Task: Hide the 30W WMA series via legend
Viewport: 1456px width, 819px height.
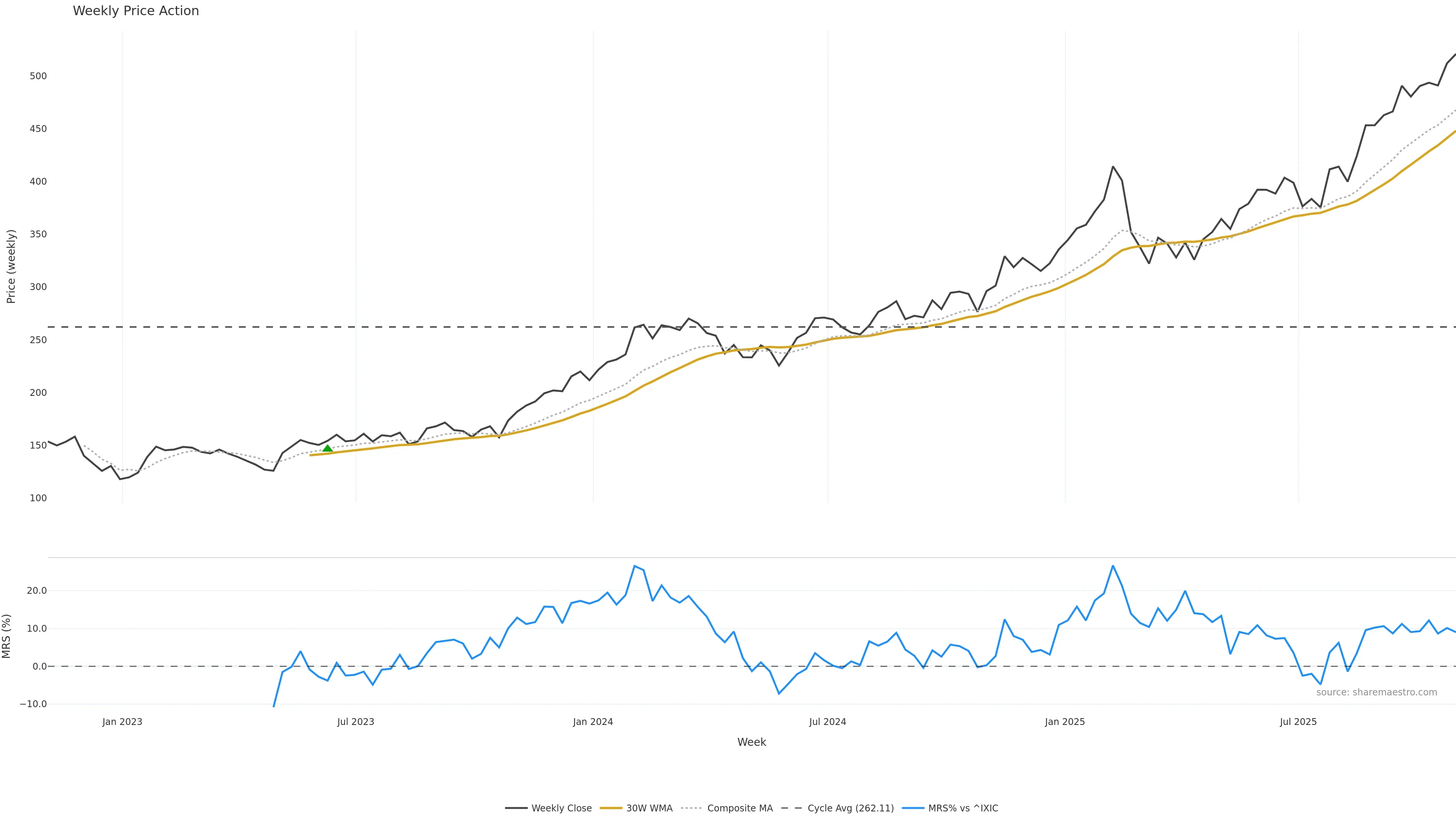Action: tap(649, 808)
